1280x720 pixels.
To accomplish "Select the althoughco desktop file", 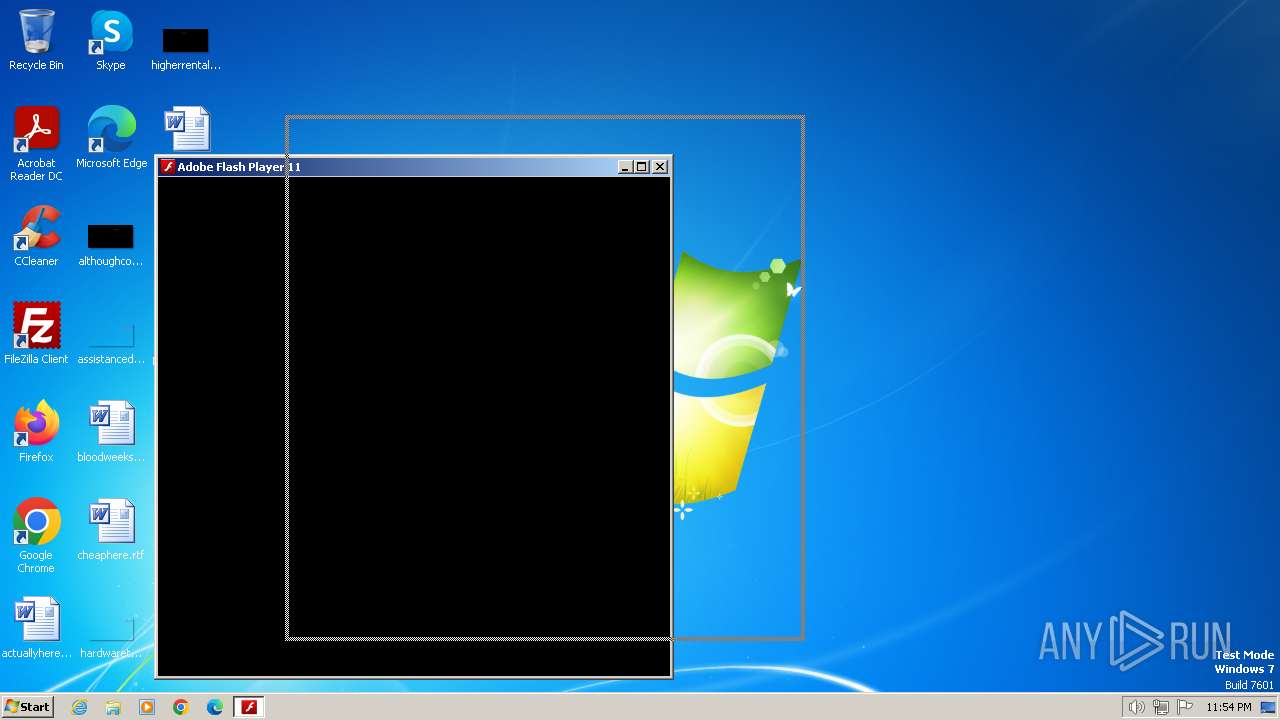I will [x=110, y=245].
